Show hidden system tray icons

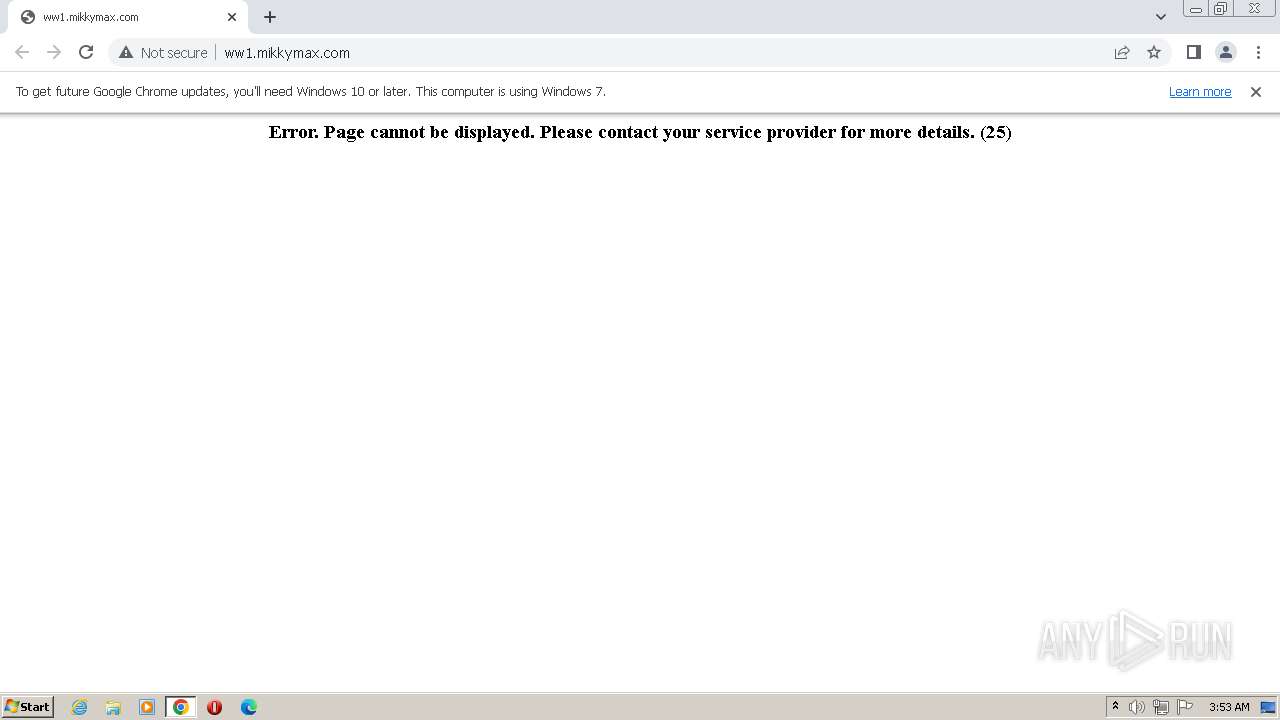coord(1115,706)
